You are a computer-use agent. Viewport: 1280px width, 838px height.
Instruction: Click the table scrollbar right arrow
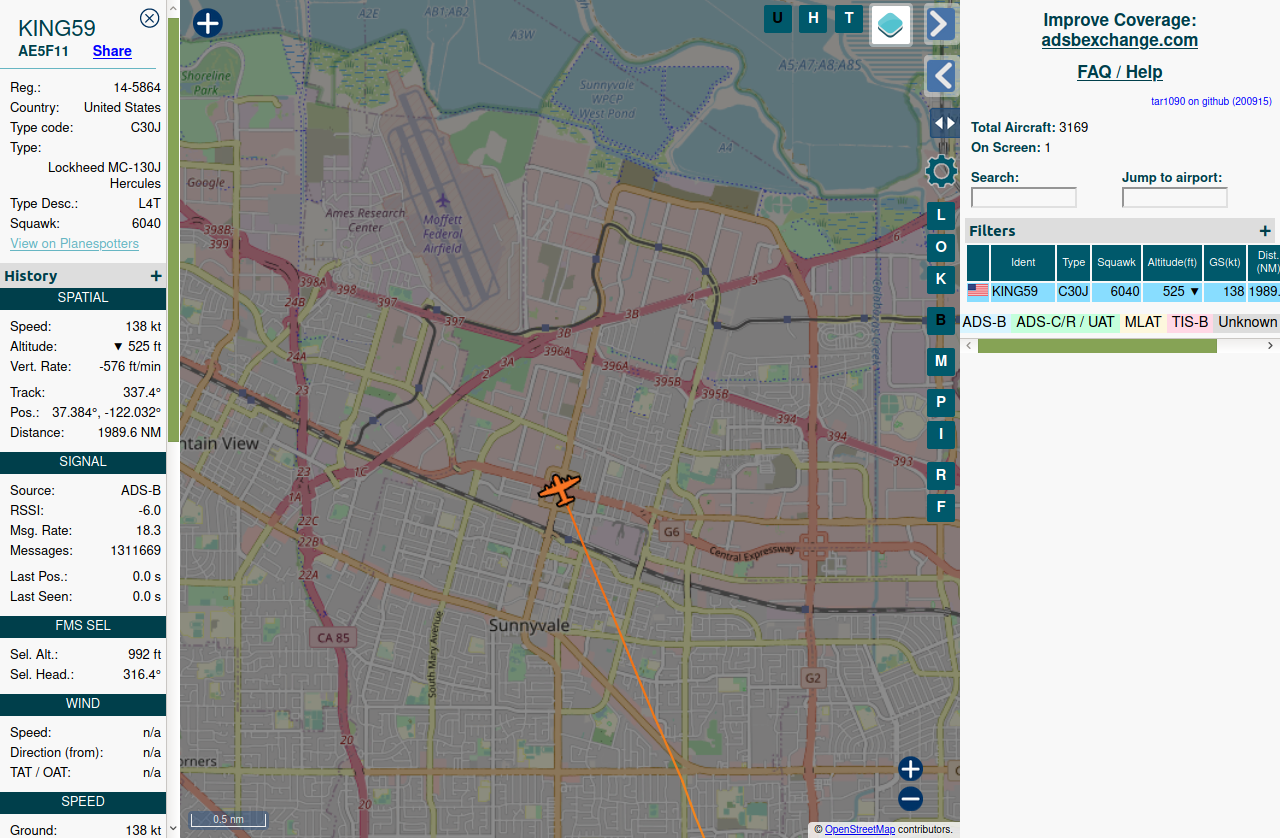[x=1271, y=346]
